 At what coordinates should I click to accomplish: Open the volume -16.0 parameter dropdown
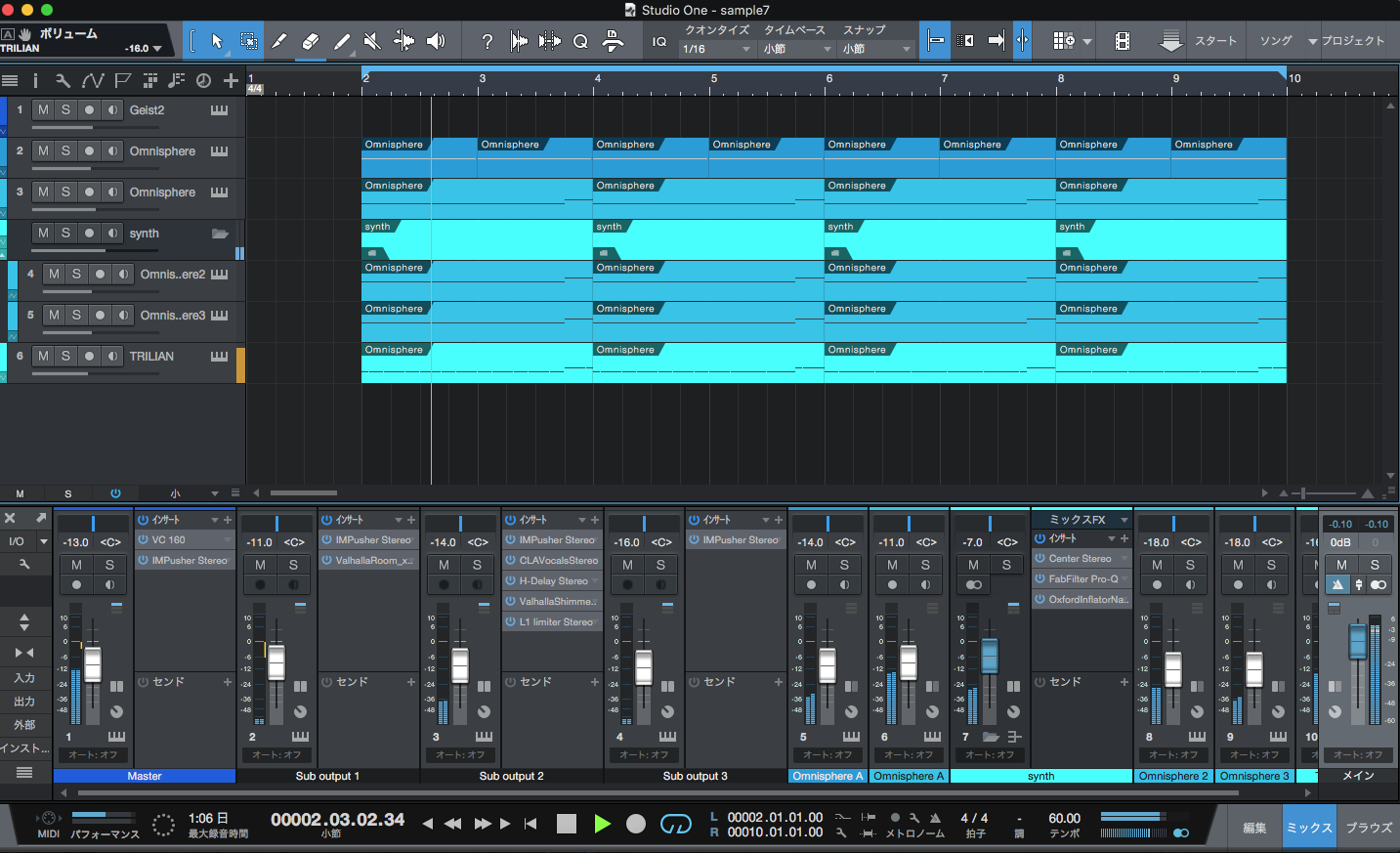[157, 49]
